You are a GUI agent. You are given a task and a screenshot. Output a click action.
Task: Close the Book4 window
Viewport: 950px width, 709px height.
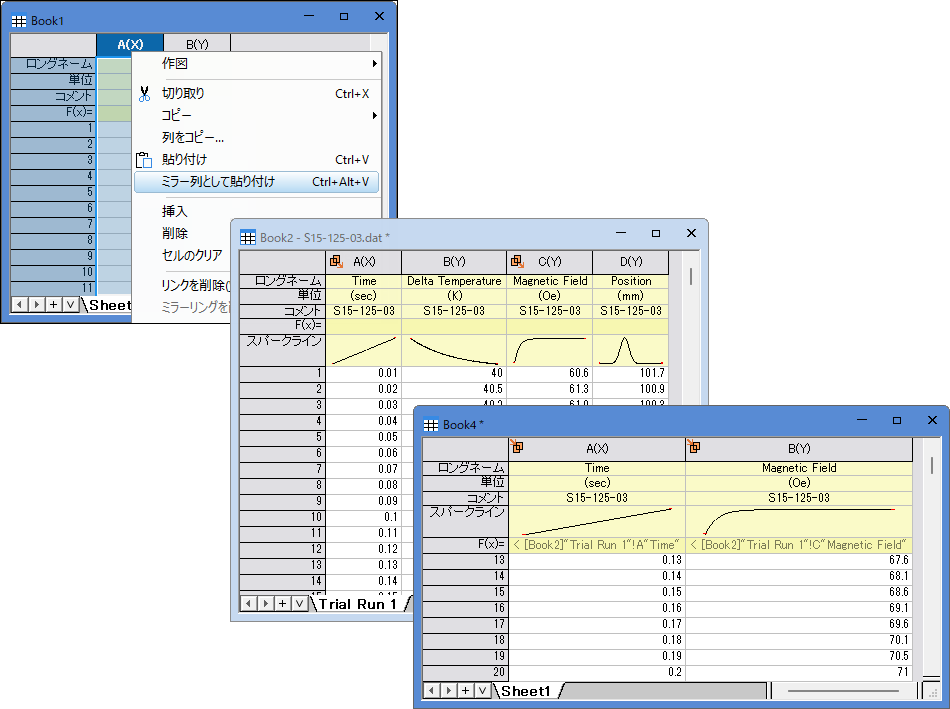pyautogui.click(x=932, y=420)
